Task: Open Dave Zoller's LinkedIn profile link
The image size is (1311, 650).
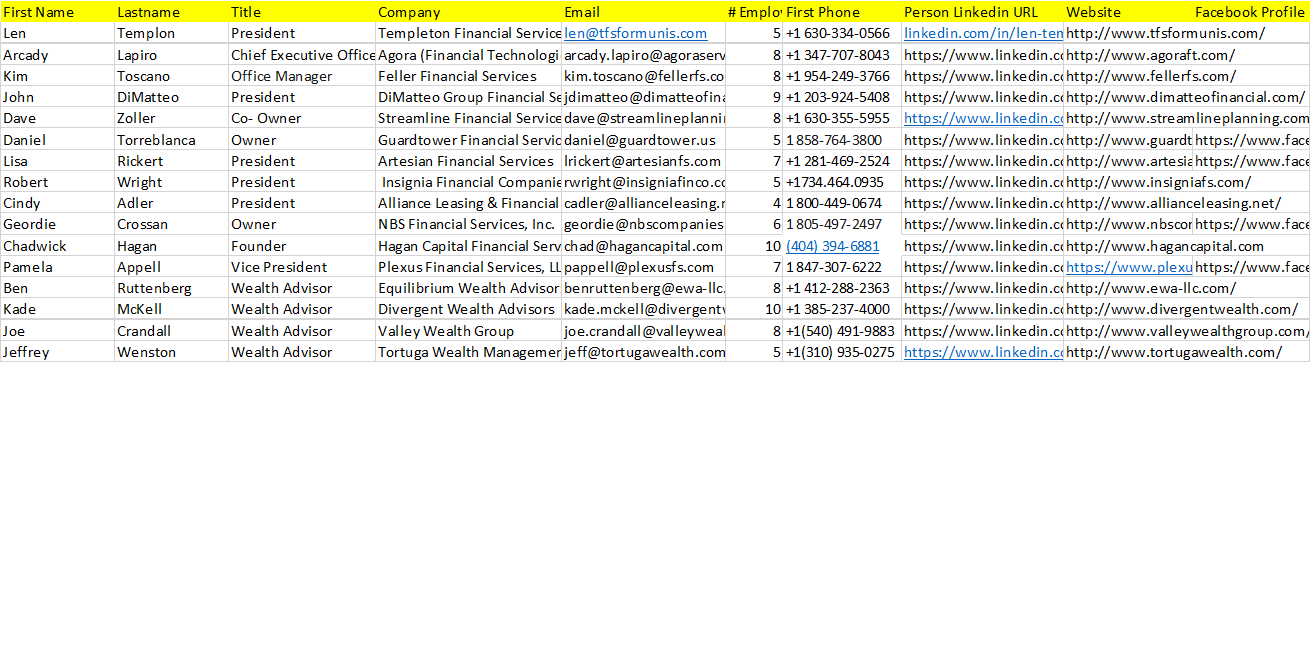Action: tap(983, 118)
